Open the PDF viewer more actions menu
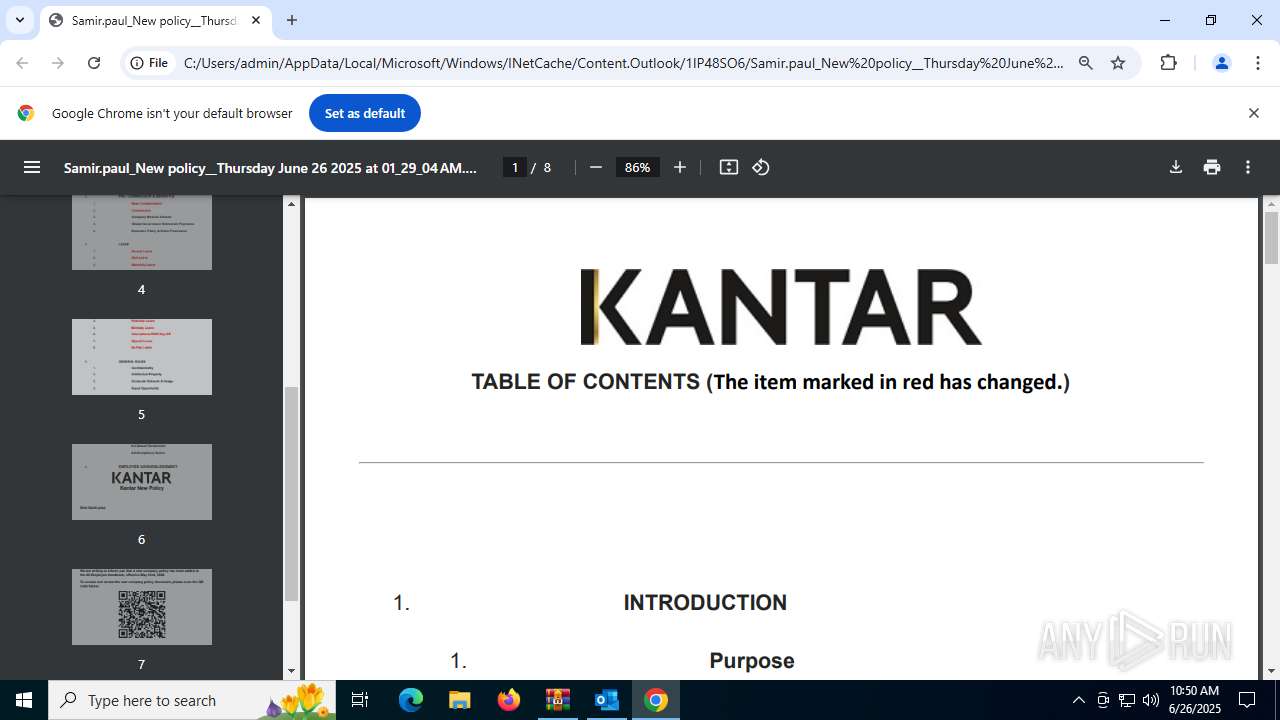Screen dimensions: 1280x720 tap(1248, 167)
